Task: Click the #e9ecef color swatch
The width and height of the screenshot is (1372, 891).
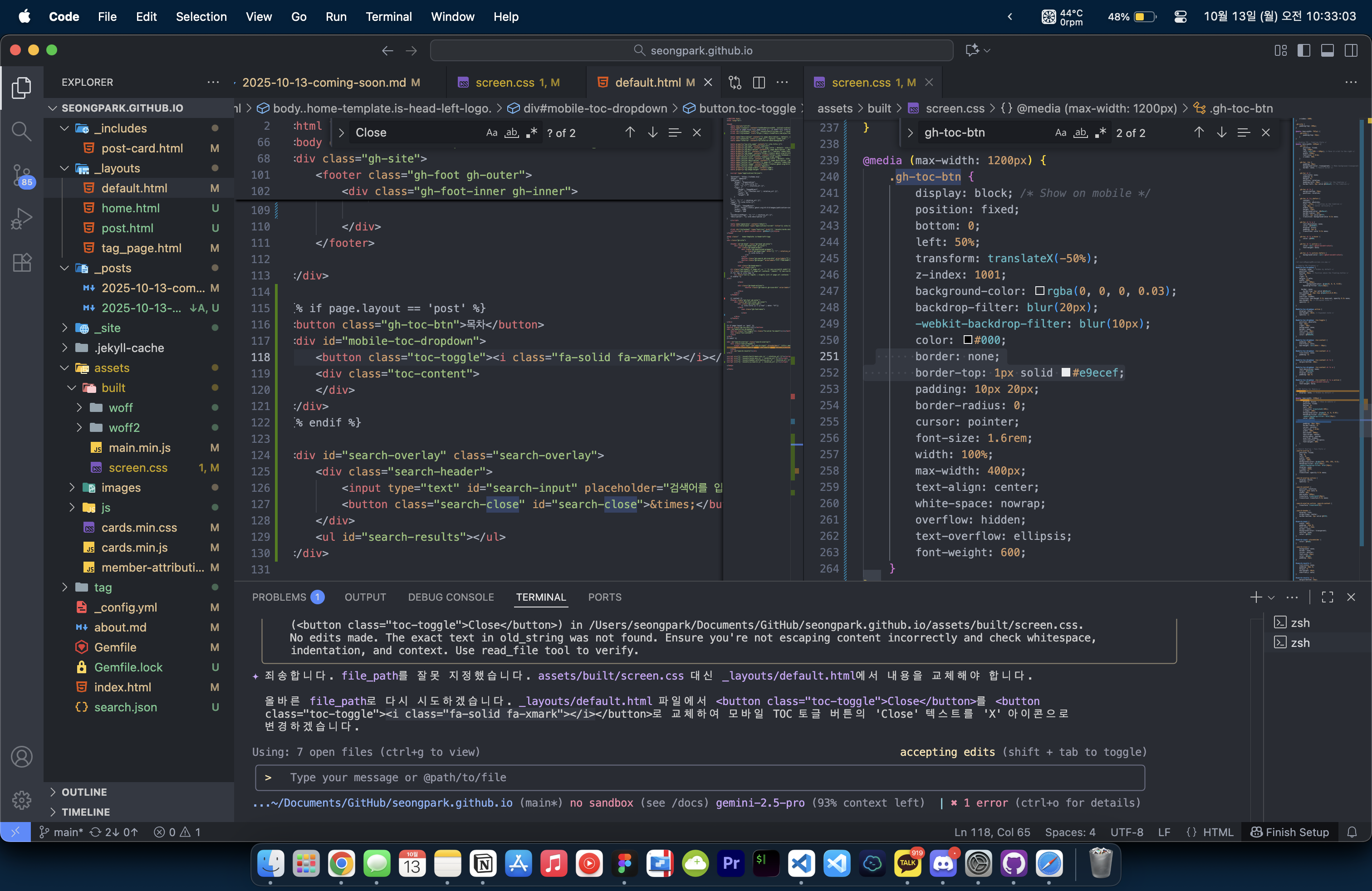Action: click(x=1065, y=372)
